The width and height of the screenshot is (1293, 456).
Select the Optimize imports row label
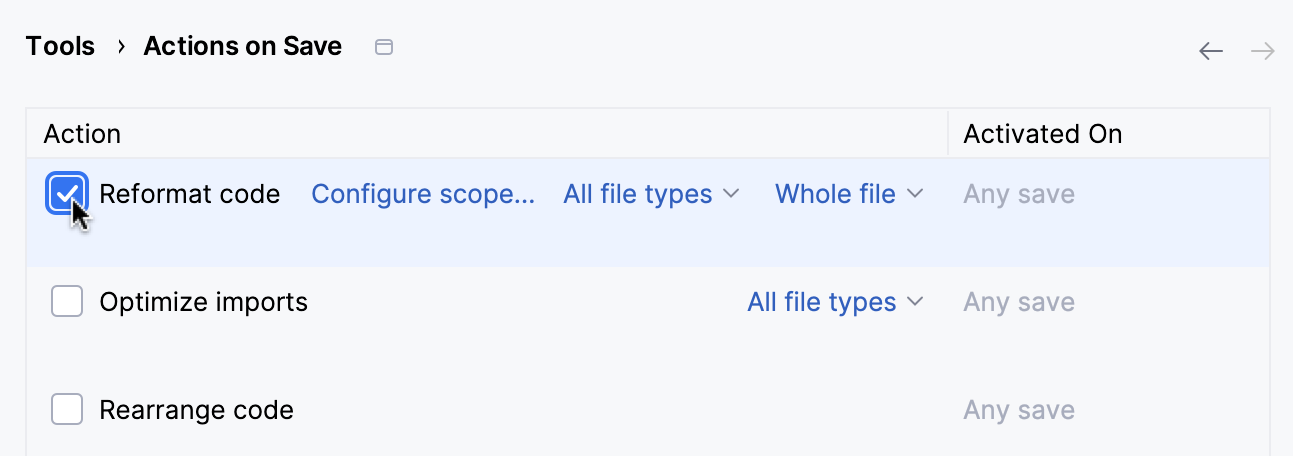204,302
